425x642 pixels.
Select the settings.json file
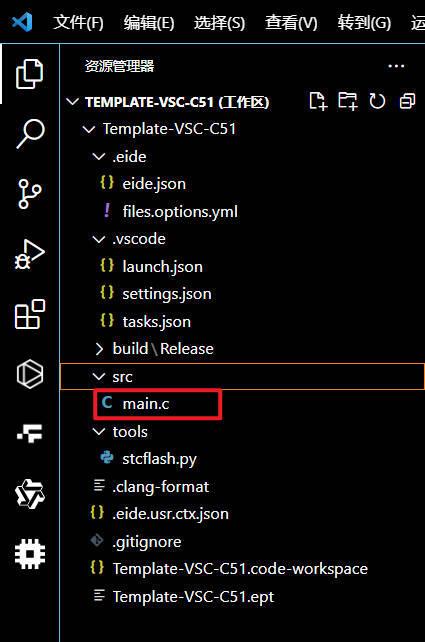click(167, 294)
